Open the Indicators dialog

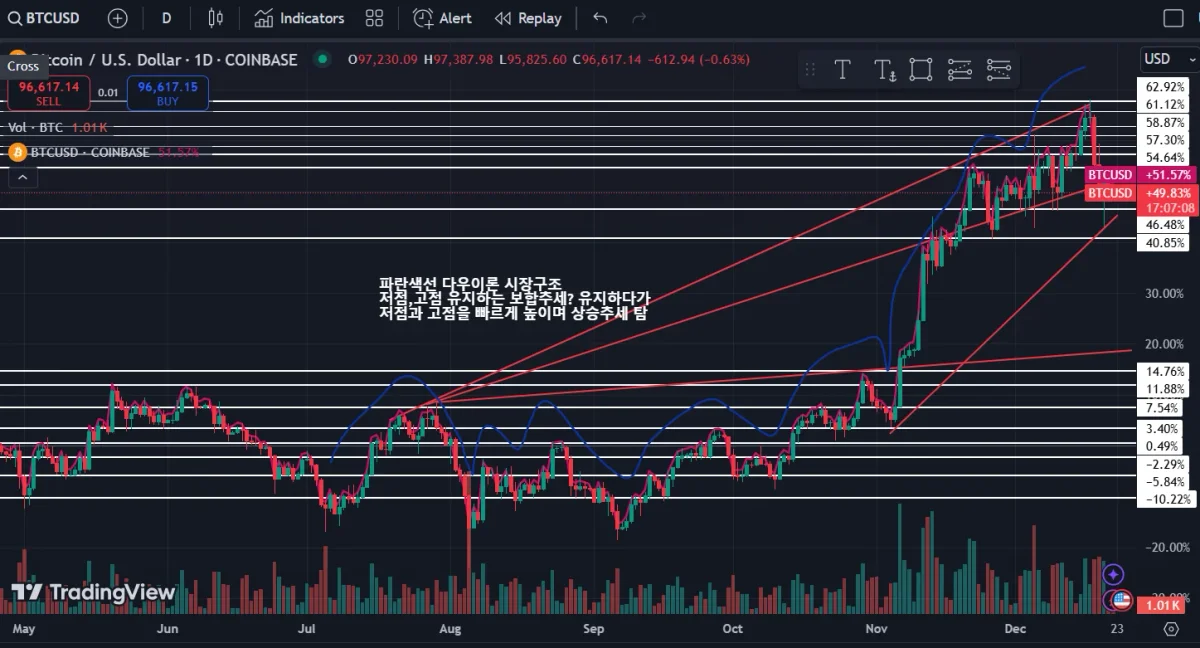click(x=299, y=18)
